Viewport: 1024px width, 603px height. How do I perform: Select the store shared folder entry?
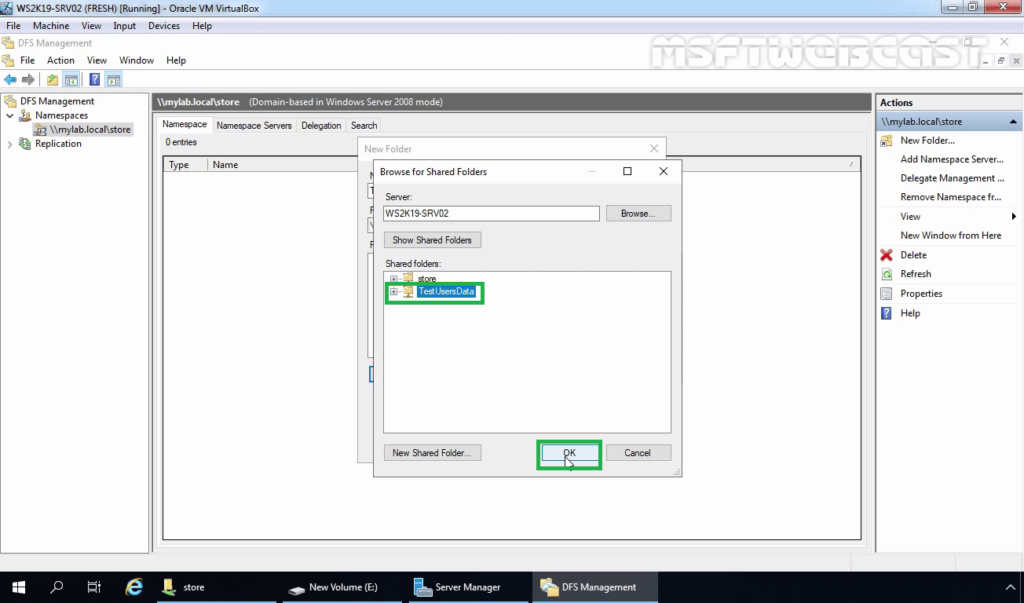pos(426,279)
